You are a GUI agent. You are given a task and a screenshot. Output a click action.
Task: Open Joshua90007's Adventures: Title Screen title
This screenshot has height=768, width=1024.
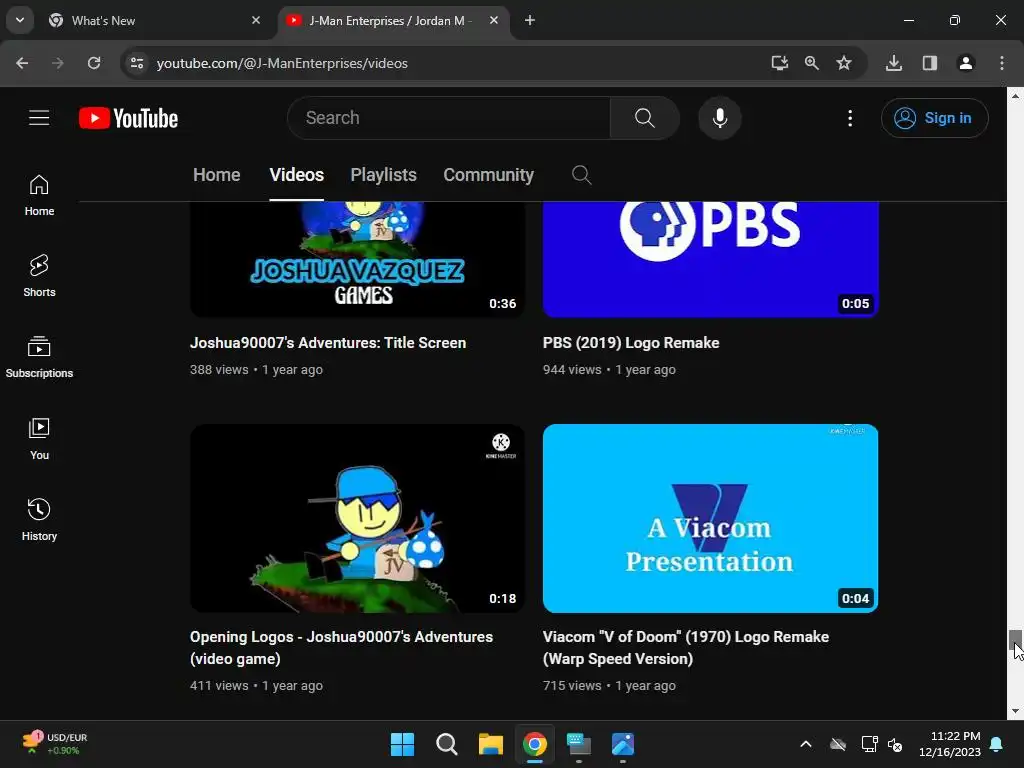tap(328, 343)
